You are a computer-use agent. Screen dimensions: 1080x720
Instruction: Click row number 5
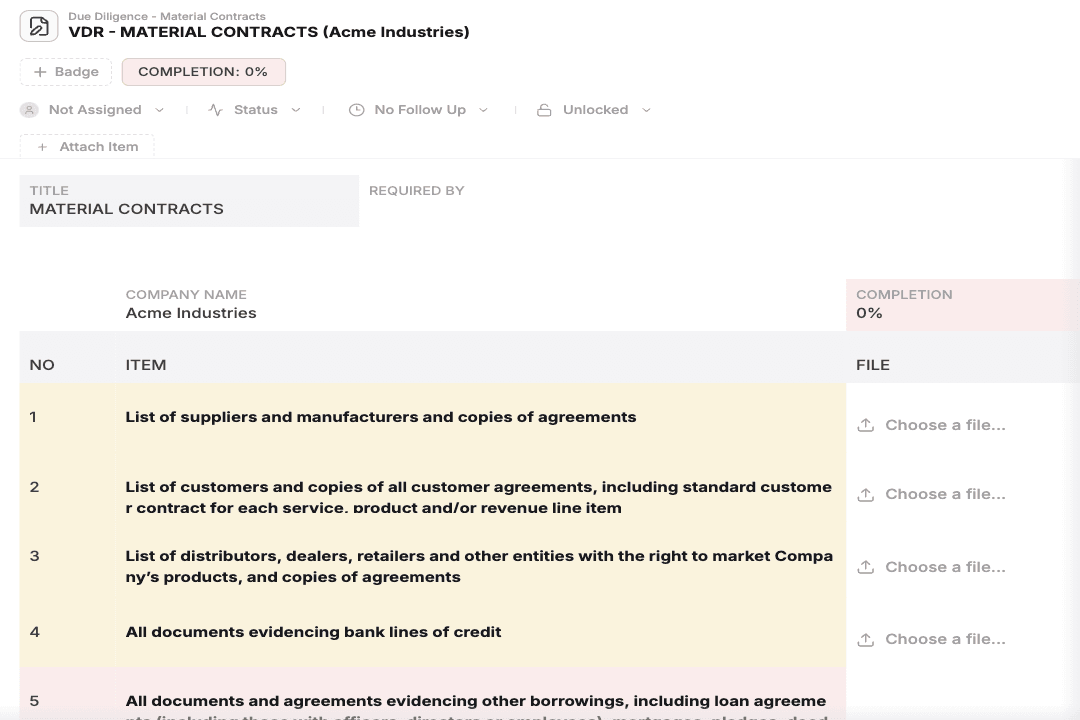pyautogui.click(x=34, y=701)
